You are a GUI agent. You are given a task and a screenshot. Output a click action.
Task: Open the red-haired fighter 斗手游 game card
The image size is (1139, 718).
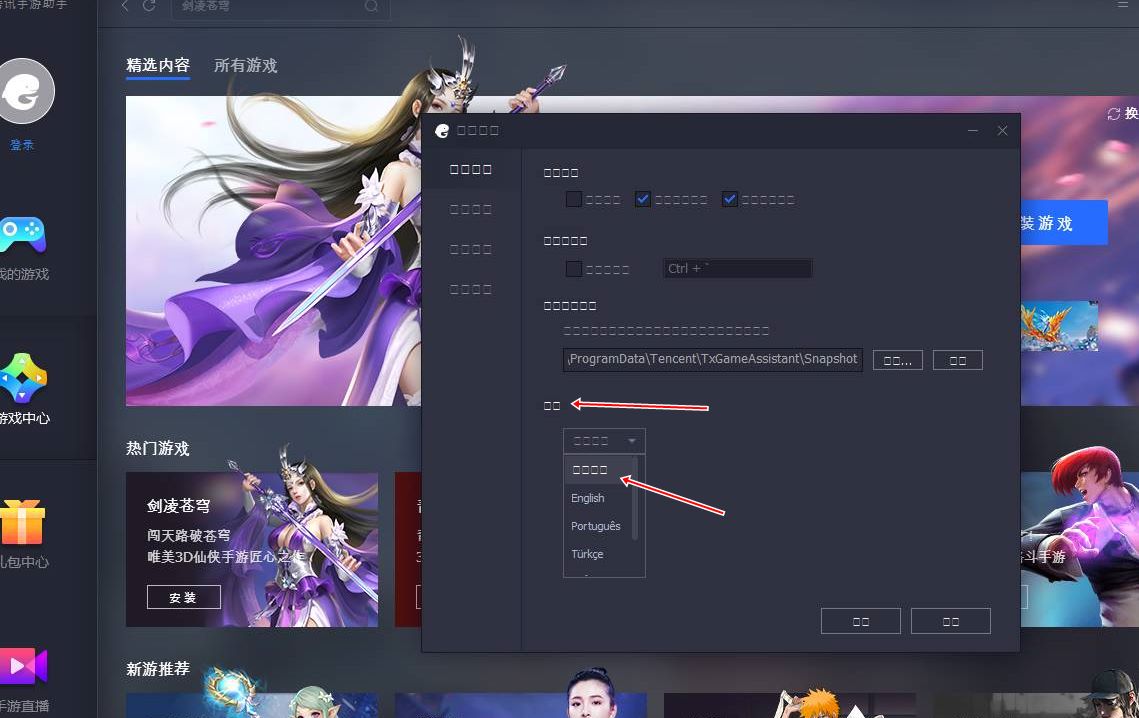1080,549
